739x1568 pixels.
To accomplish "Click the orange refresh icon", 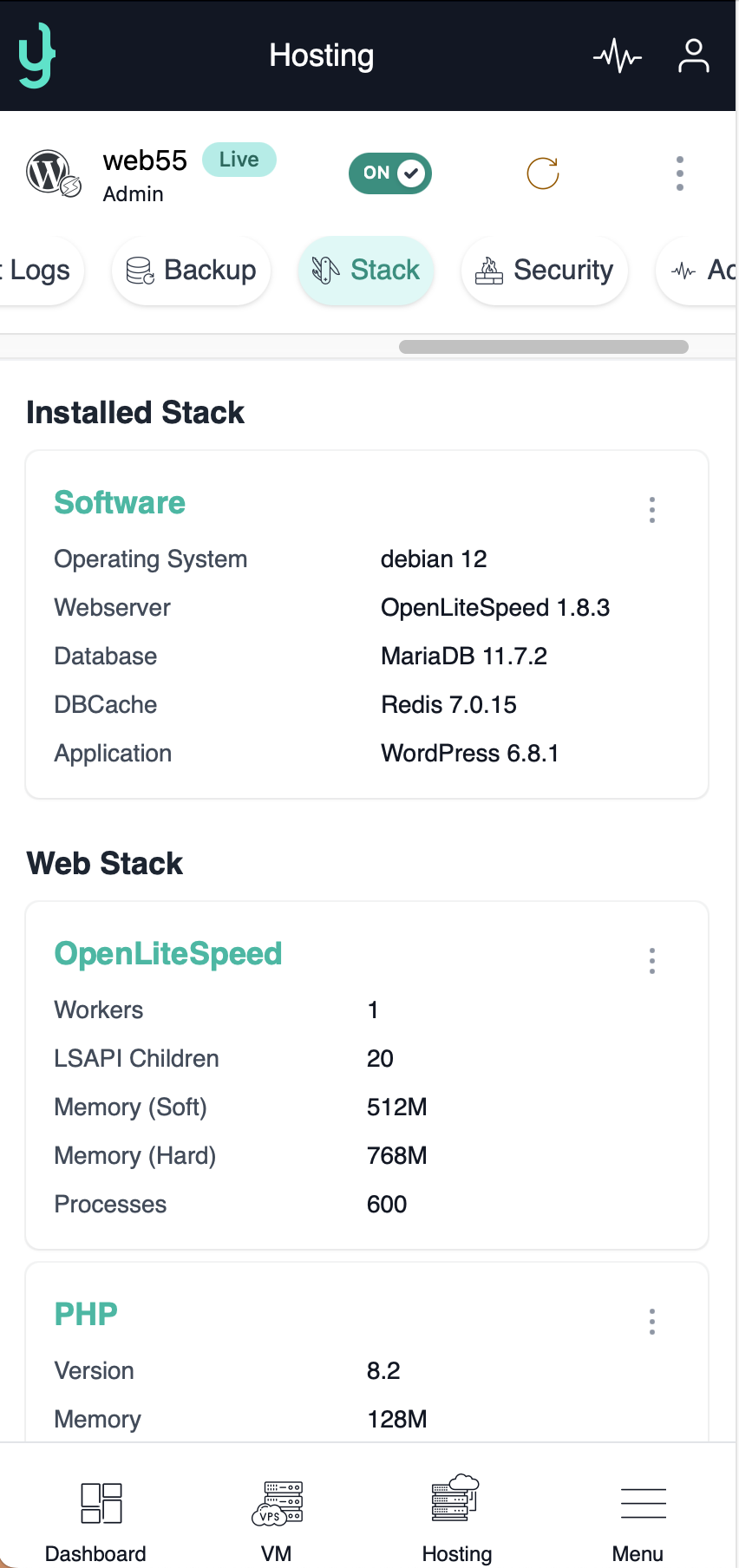I will tap(543, 173).
